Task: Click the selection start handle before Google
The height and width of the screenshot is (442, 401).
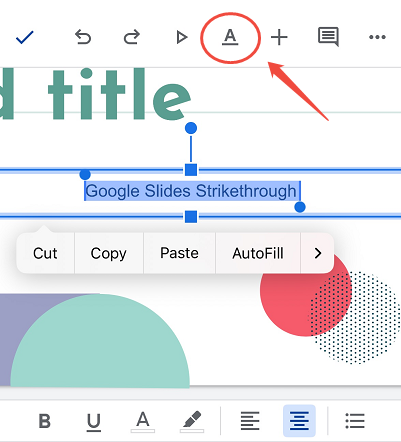Action: click(x=85, y=174)
